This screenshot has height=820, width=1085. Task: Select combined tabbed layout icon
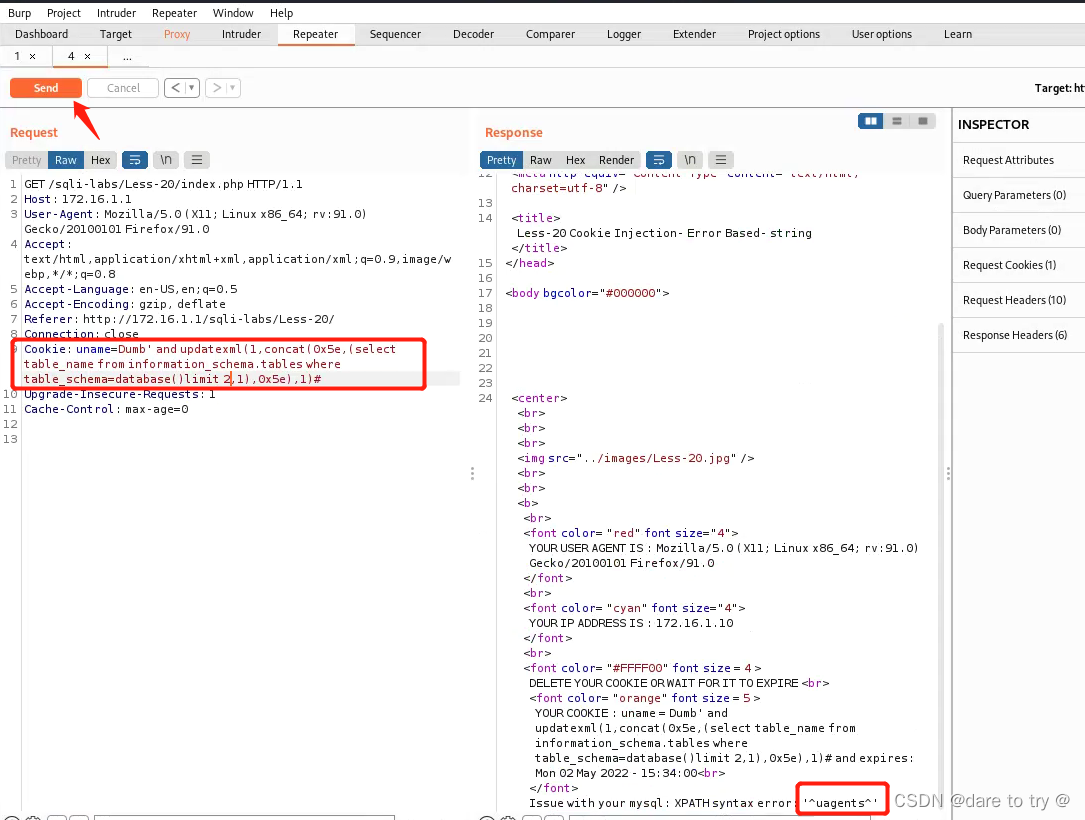pos(922,121)
